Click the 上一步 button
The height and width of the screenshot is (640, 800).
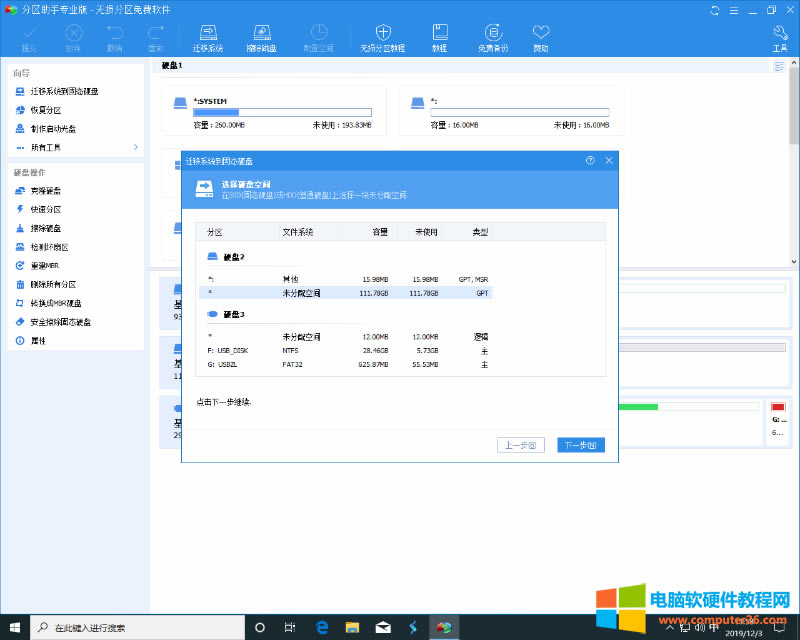coord(521,445)
